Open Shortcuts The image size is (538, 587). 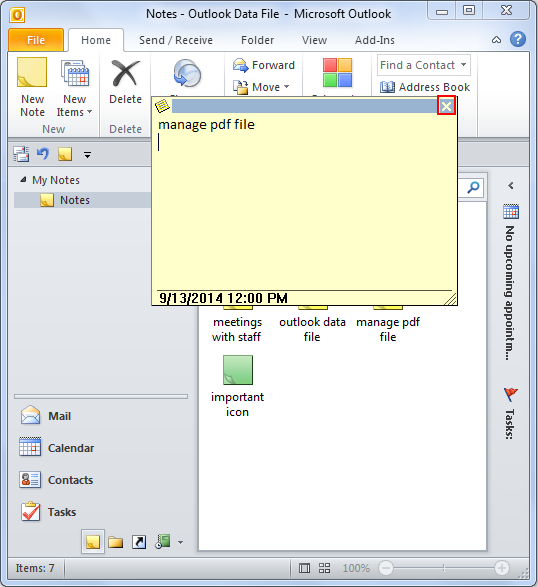coord(139,542)
